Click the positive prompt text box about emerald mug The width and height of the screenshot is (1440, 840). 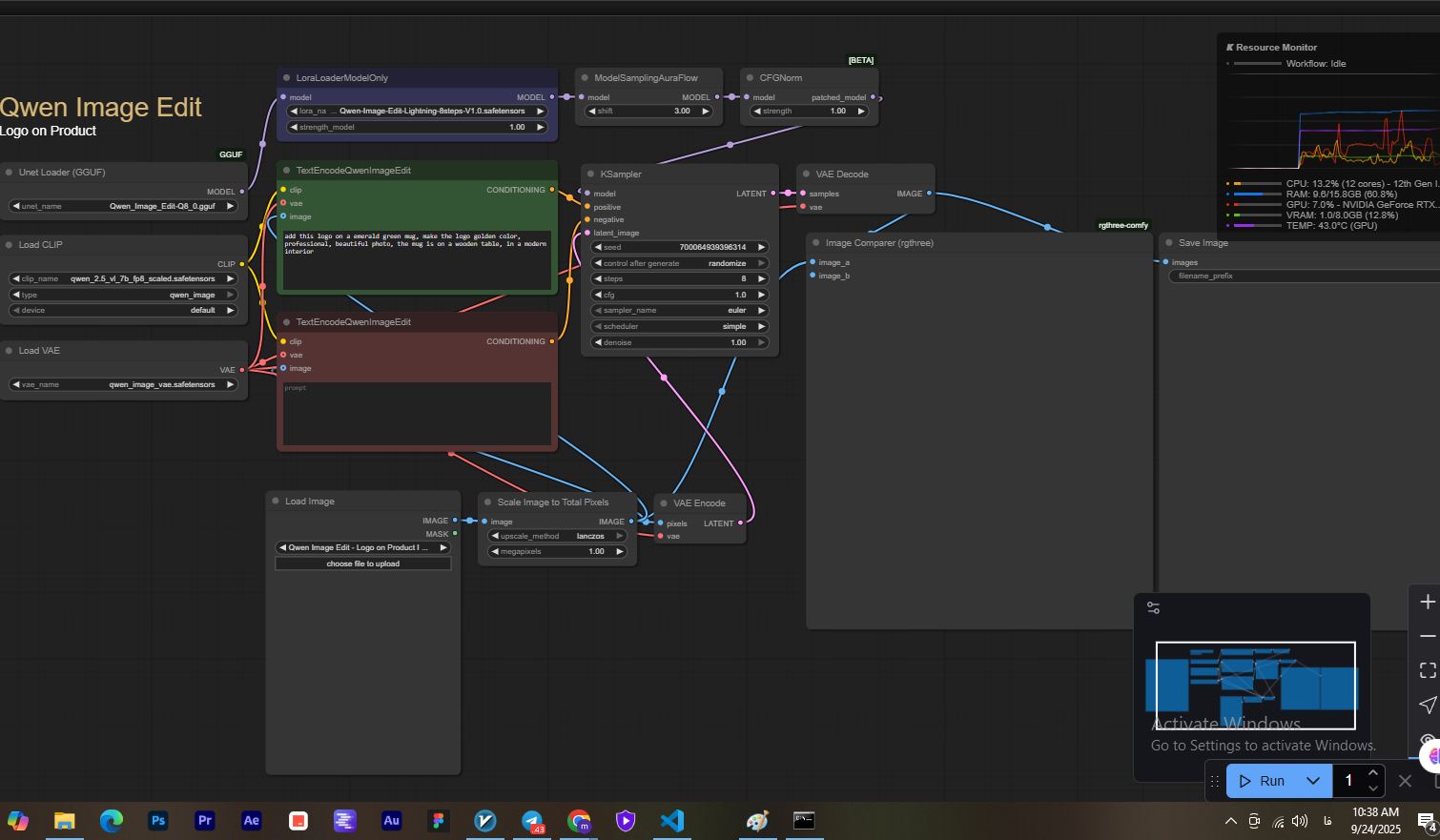coord(416,259)
